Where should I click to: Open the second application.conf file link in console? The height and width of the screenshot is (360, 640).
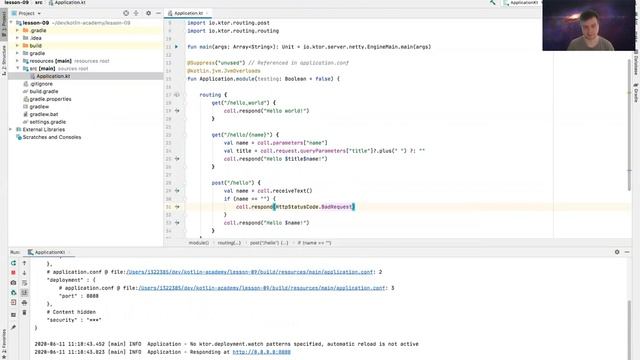click(x=262, y=288)
